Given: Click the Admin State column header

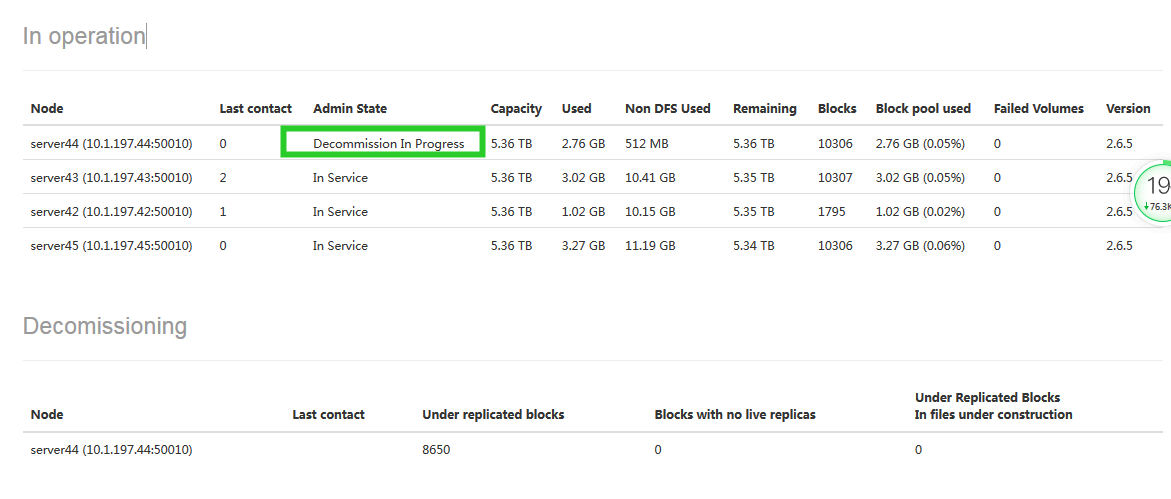Looking at the screenshot, I should 349,109.
